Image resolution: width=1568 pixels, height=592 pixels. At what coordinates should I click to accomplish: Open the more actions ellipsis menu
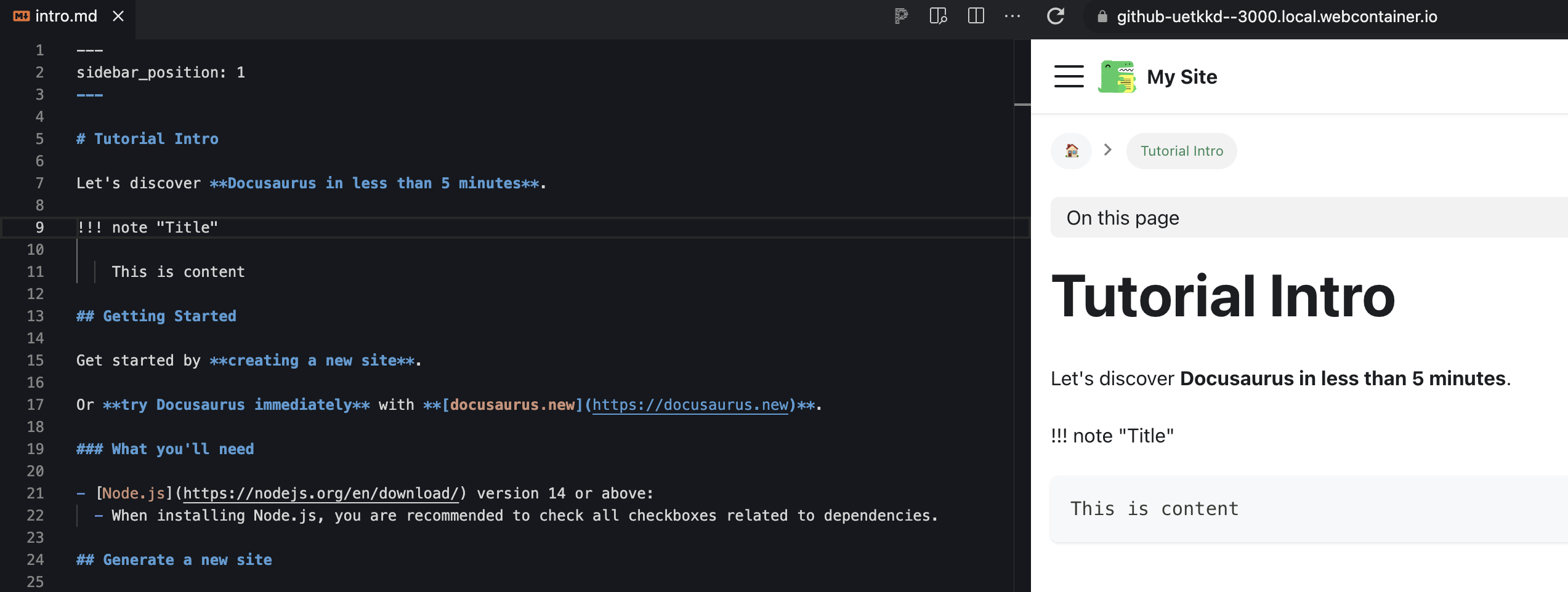click(1012, 17)
